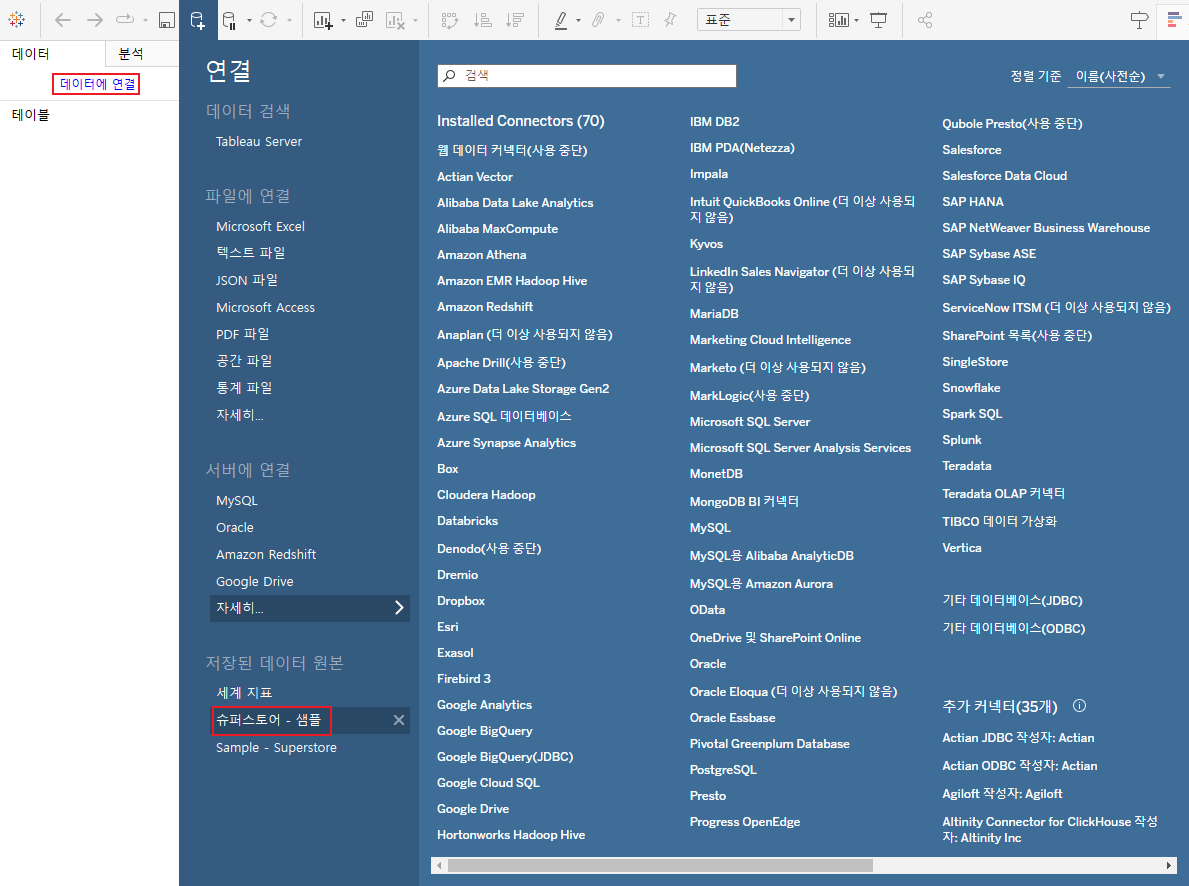Select the Microsoft SQL Server connector
The width and height of the screenshot is (1189, 886).
[x=750, y=421]
